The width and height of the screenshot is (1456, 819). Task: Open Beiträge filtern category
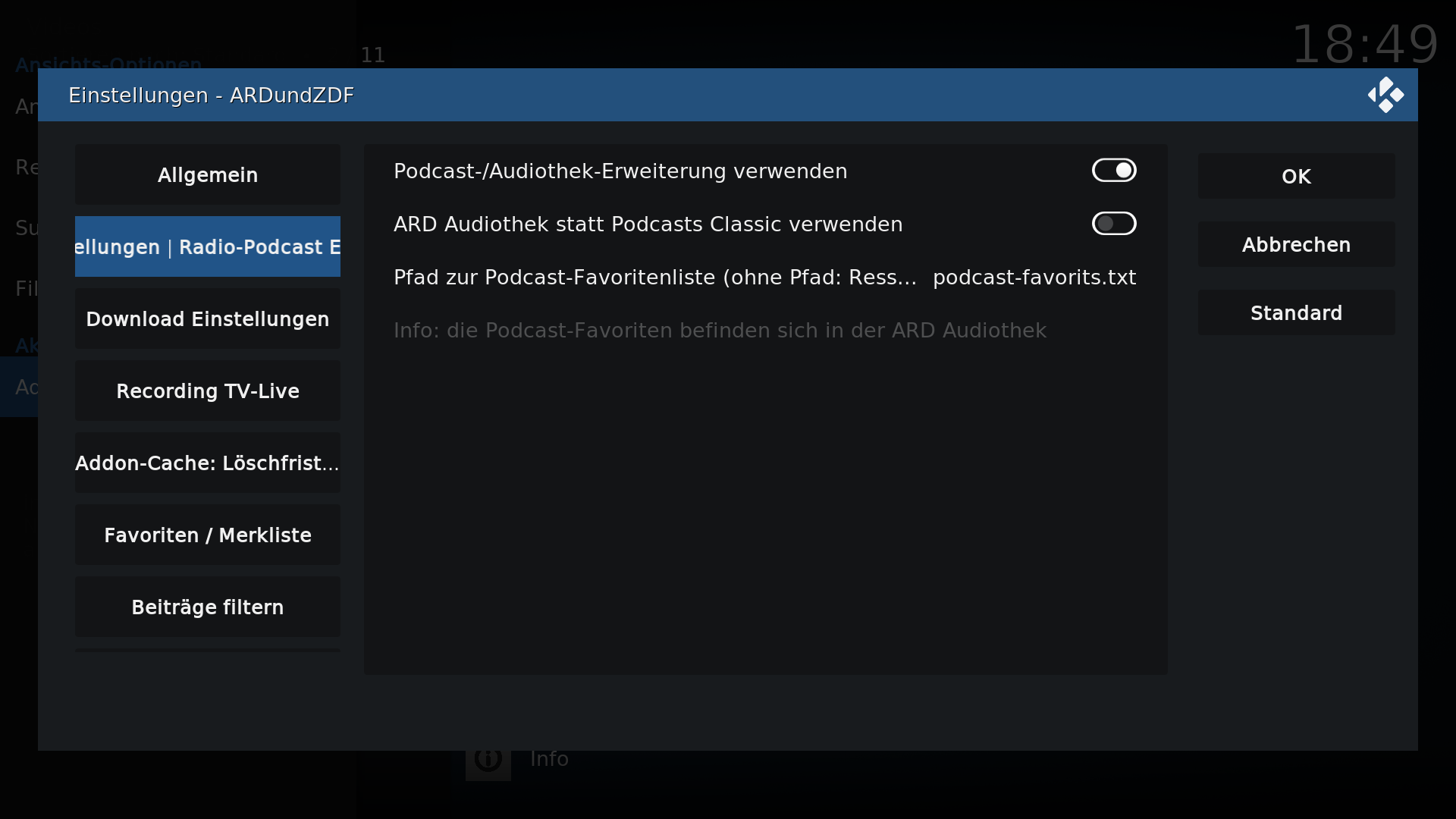(208, 607)
